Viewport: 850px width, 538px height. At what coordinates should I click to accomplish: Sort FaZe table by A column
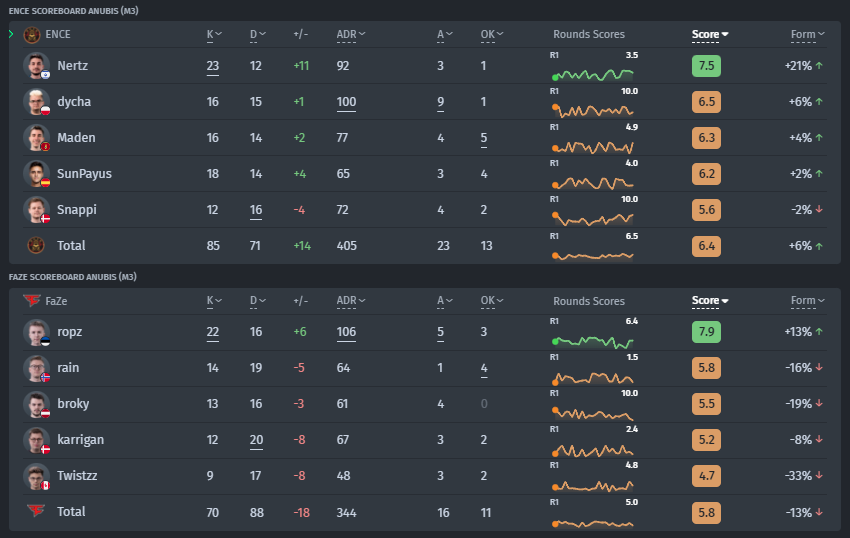tap(445, 301)
